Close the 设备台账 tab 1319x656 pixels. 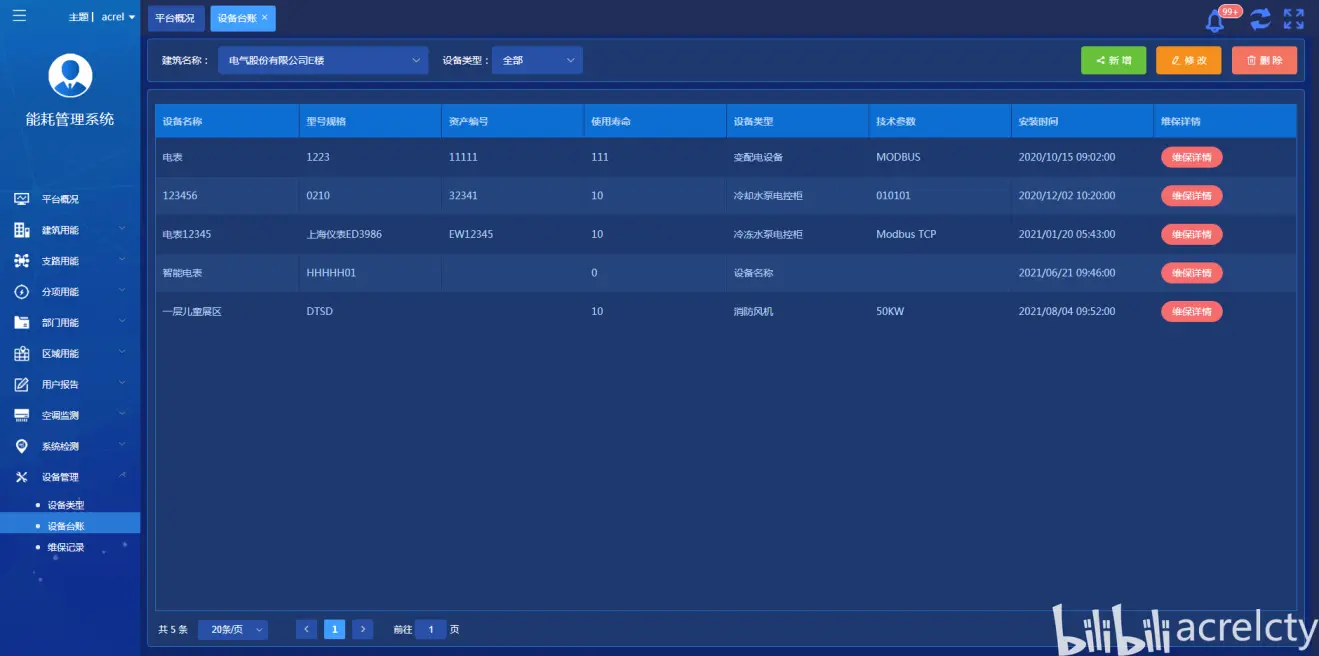[x=264, y=18]
